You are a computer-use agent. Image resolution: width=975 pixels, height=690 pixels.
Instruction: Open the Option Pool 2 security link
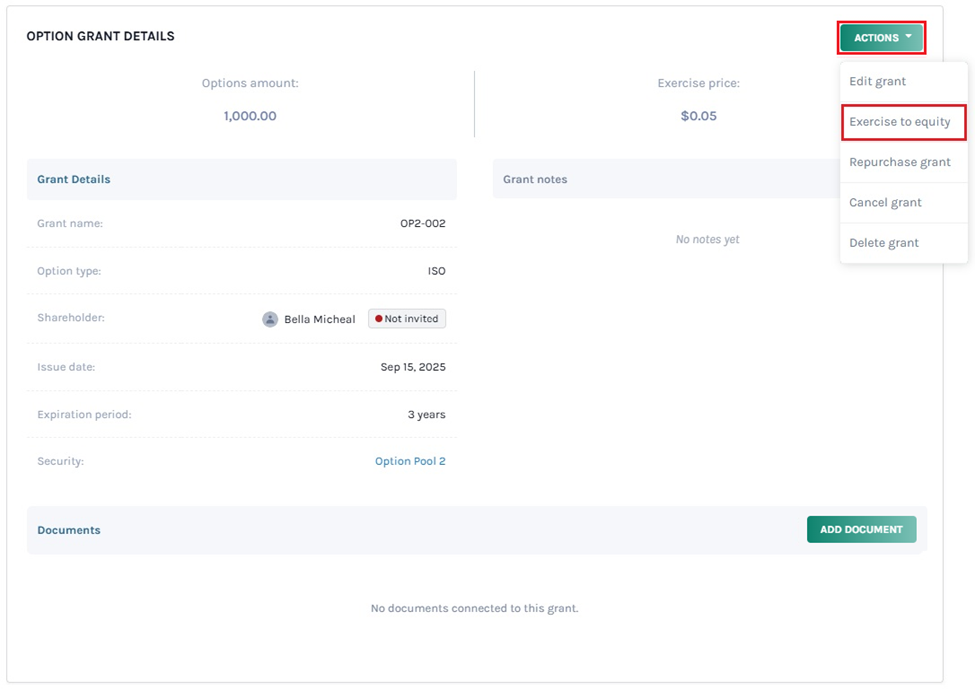pos(410,461)
